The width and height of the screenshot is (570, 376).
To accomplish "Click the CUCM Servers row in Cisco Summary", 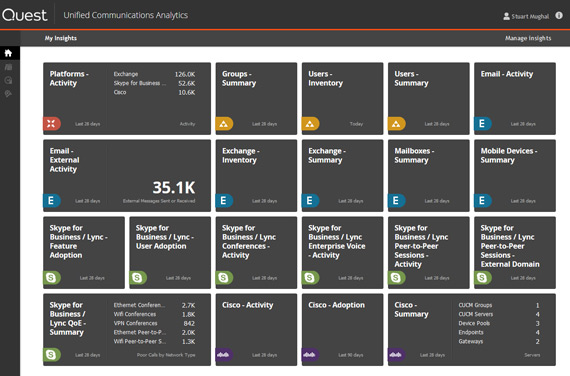I will [x=499, y=314].
